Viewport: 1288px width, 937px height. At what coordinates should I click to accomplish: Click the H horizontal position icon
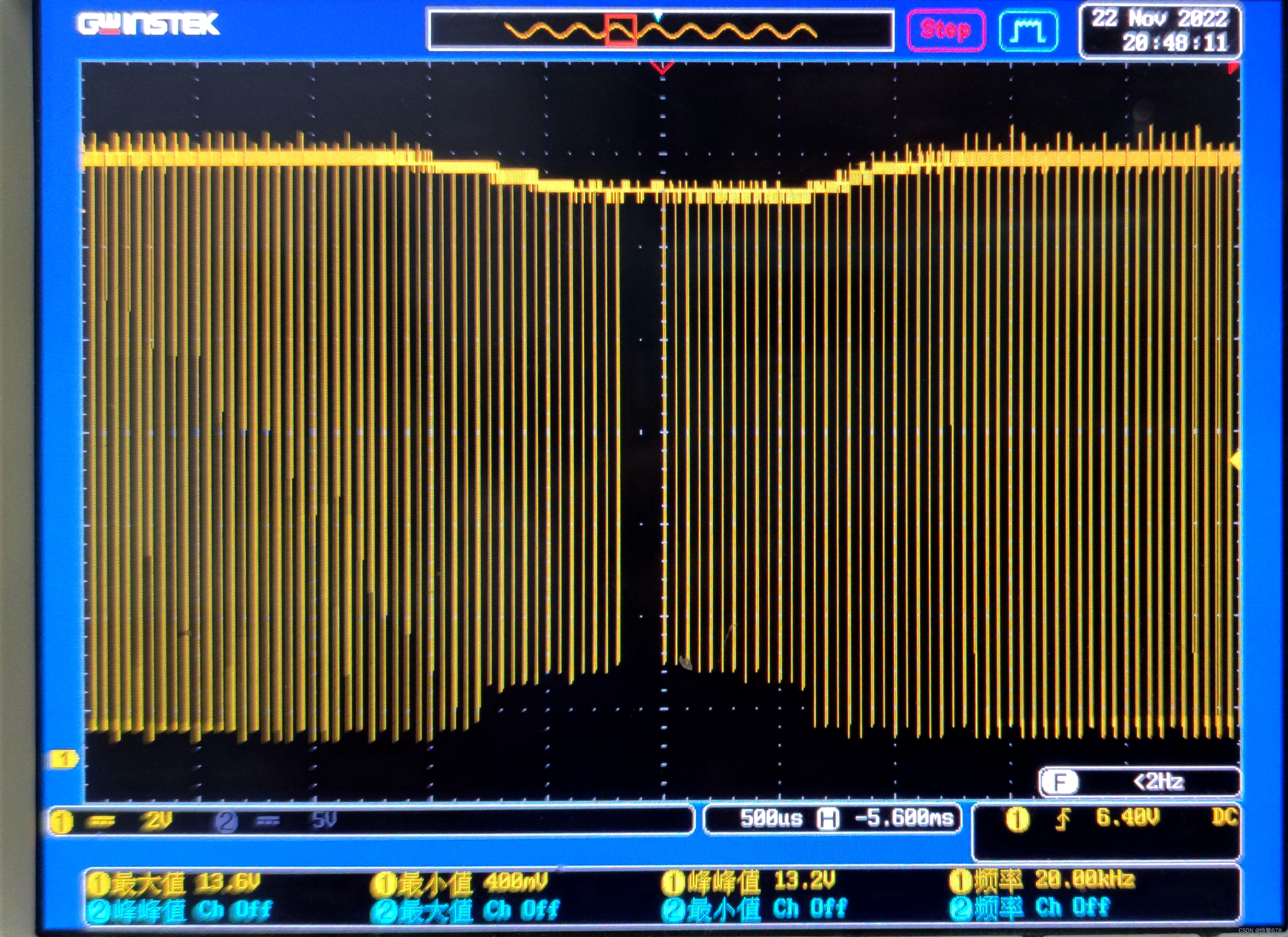[828, 819]
